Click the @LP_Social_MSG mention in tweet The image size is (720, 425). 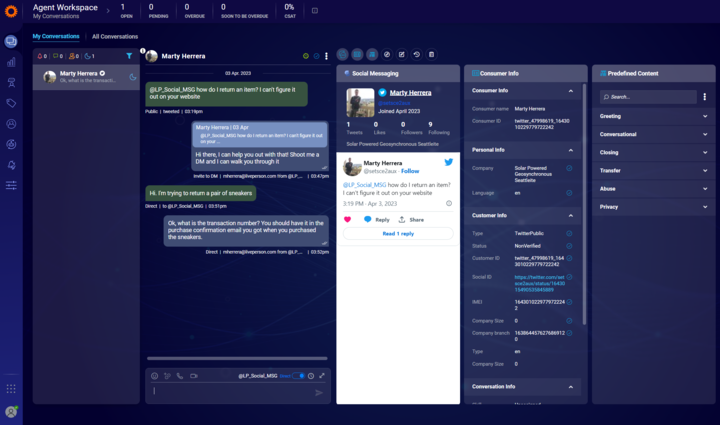tap(365, 185)
